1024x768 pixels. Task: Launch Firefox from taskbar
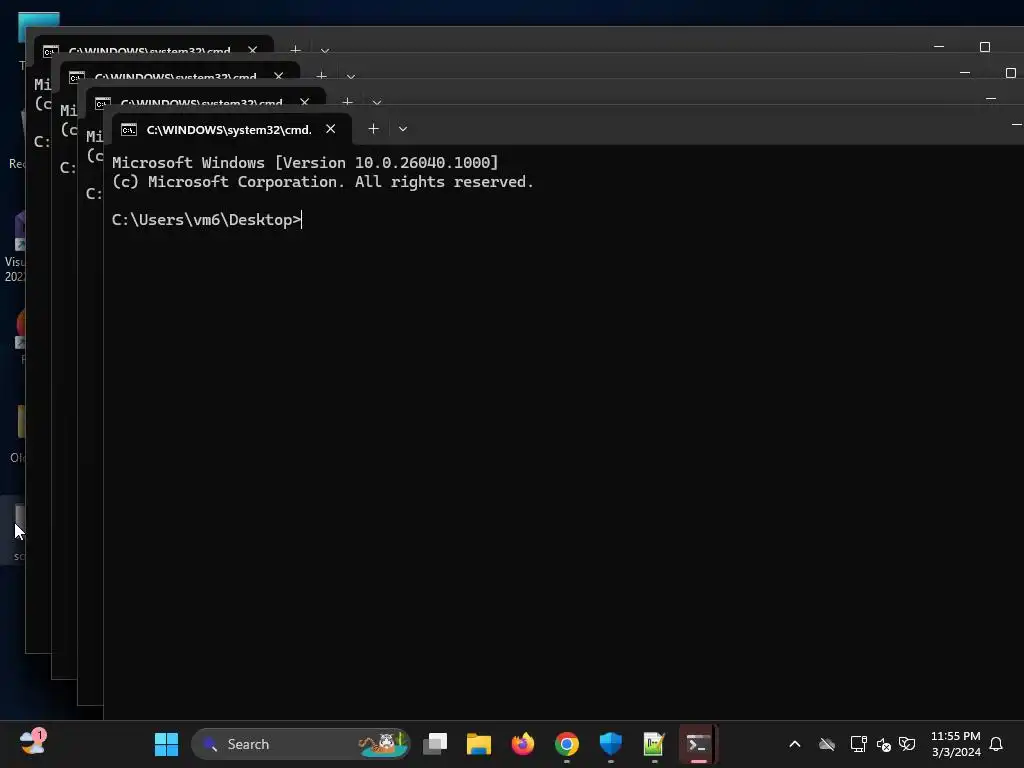[x=522, y=744]
